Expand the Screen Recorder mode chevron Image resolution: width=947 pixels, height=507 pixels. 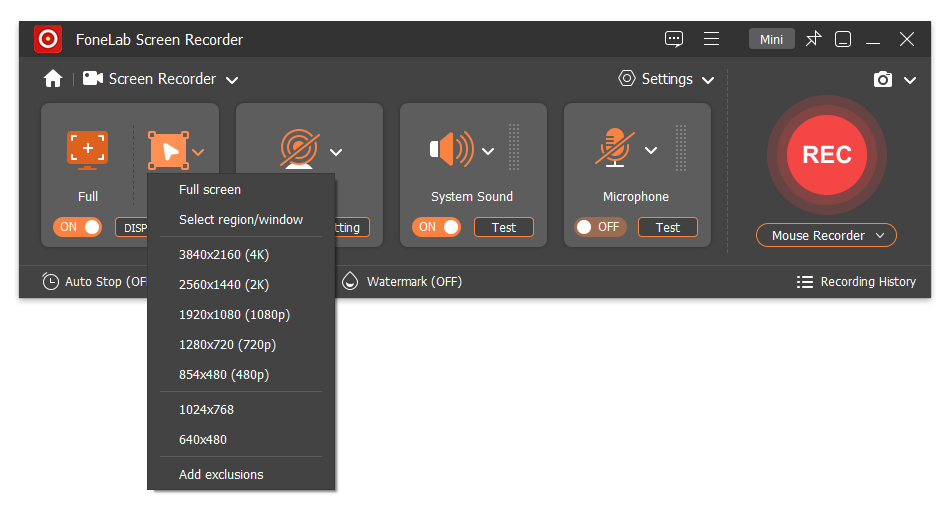232,80
